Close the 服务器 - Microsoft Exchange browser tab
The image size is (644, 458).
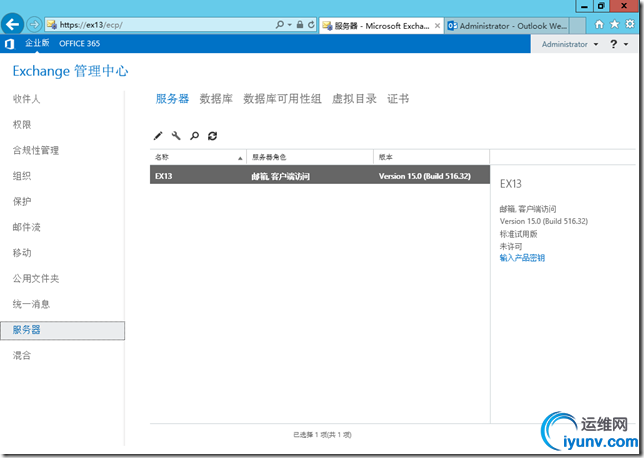point(437,26)
